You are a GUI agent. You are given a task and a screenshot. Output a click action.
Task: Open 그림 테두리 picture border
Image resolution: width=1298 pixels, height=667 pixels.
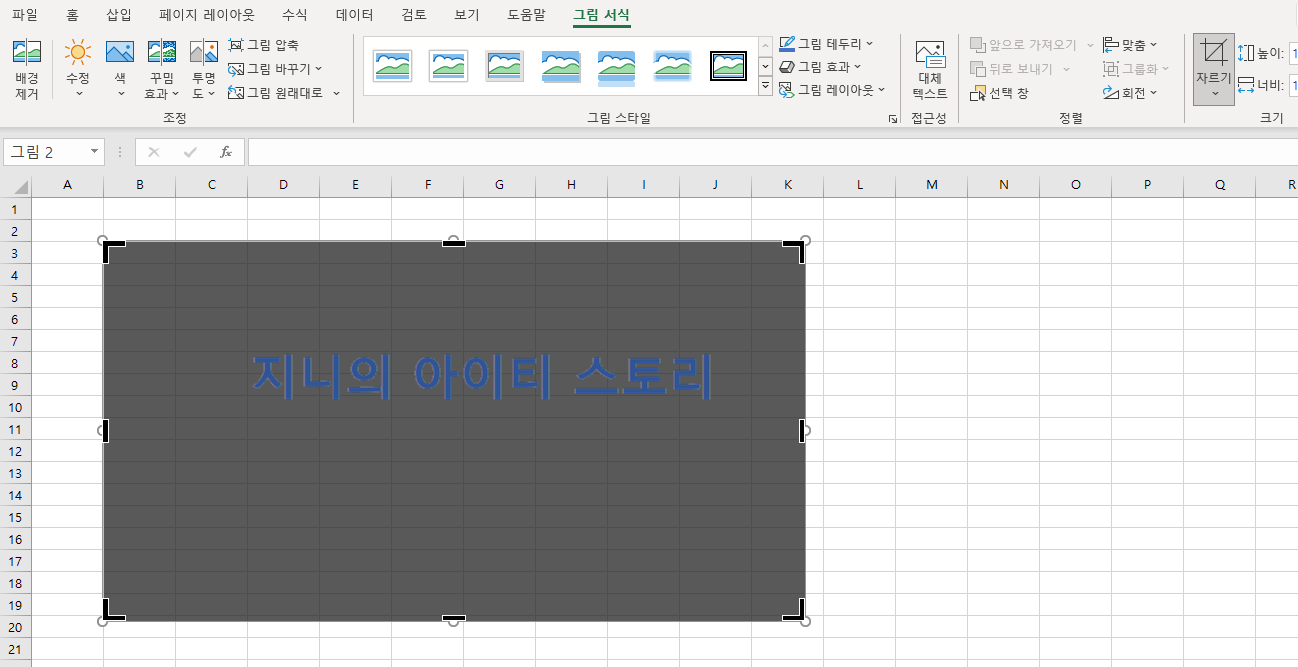click(826, 44)
